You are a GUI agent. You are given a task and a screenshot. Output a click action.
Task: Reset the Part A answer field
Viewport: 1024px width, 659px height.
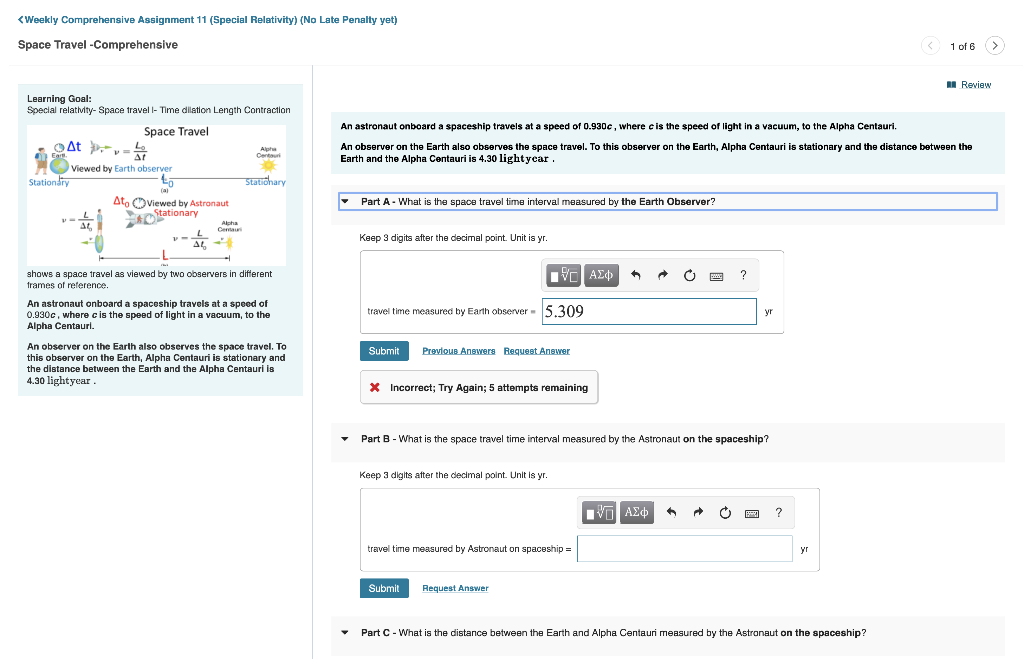[690, 276]
